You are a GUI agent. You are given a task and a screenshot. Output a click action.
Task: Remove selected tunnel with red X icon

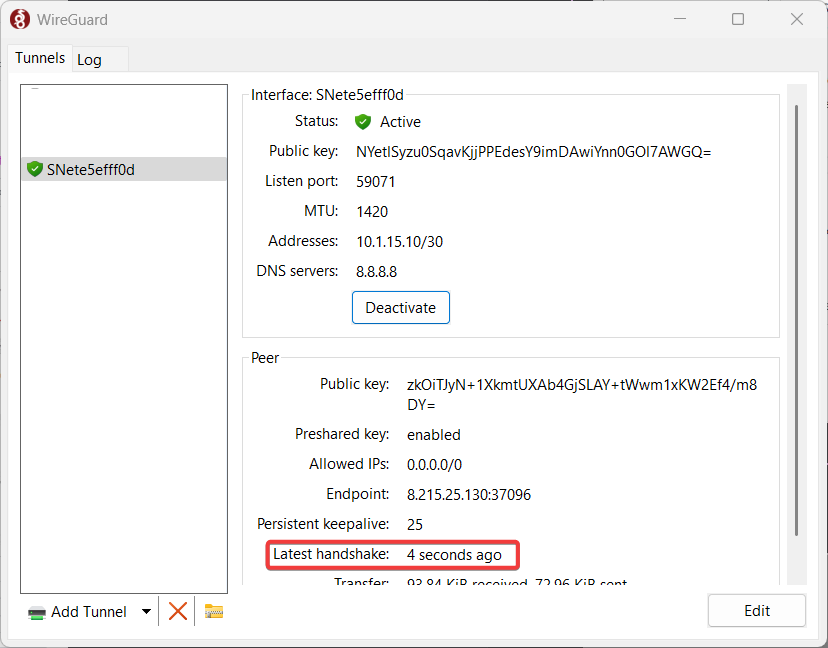pyautogui.click(x=177, y=612)
